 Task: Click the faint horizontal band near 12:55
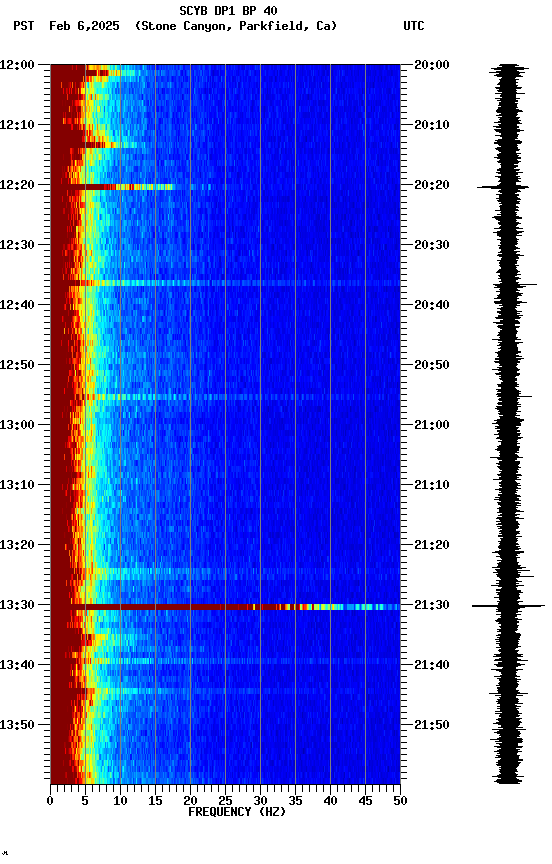(237, 397)
